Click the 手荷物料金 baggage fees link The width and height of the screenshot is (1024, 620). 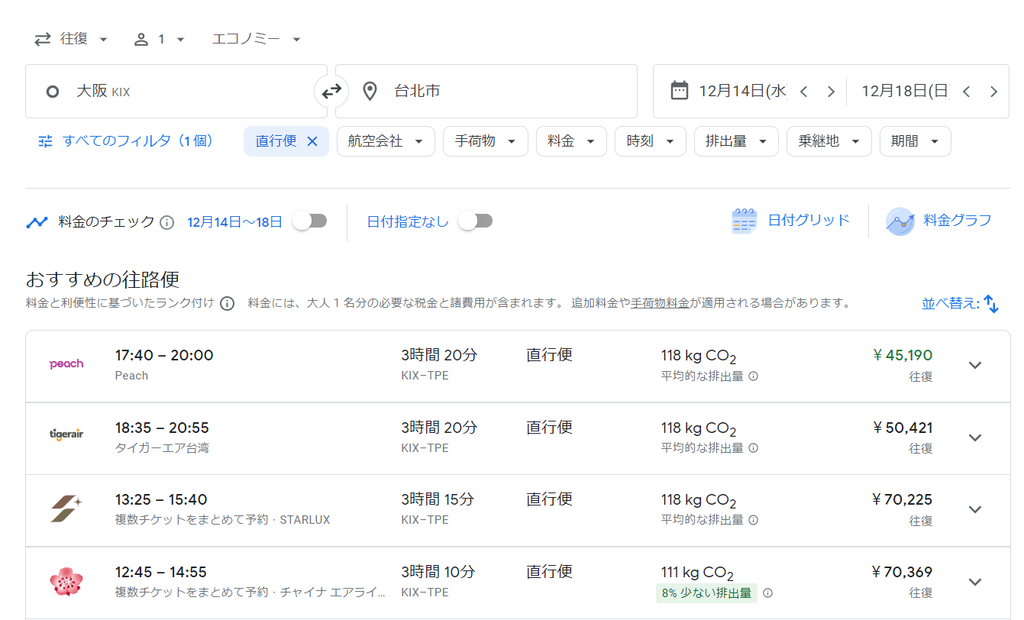click(x=660, y=303)
